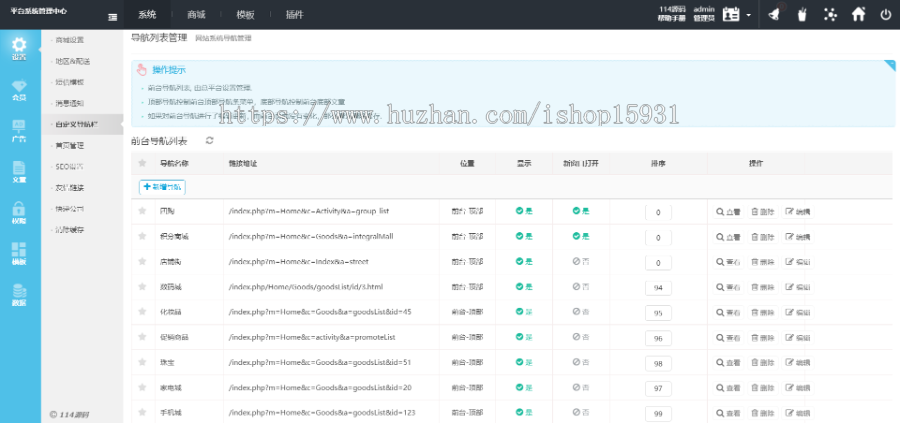Click the sort order field of 团购 row
The height and width of the screenshot is (423, 900).
tap(658, 212)
